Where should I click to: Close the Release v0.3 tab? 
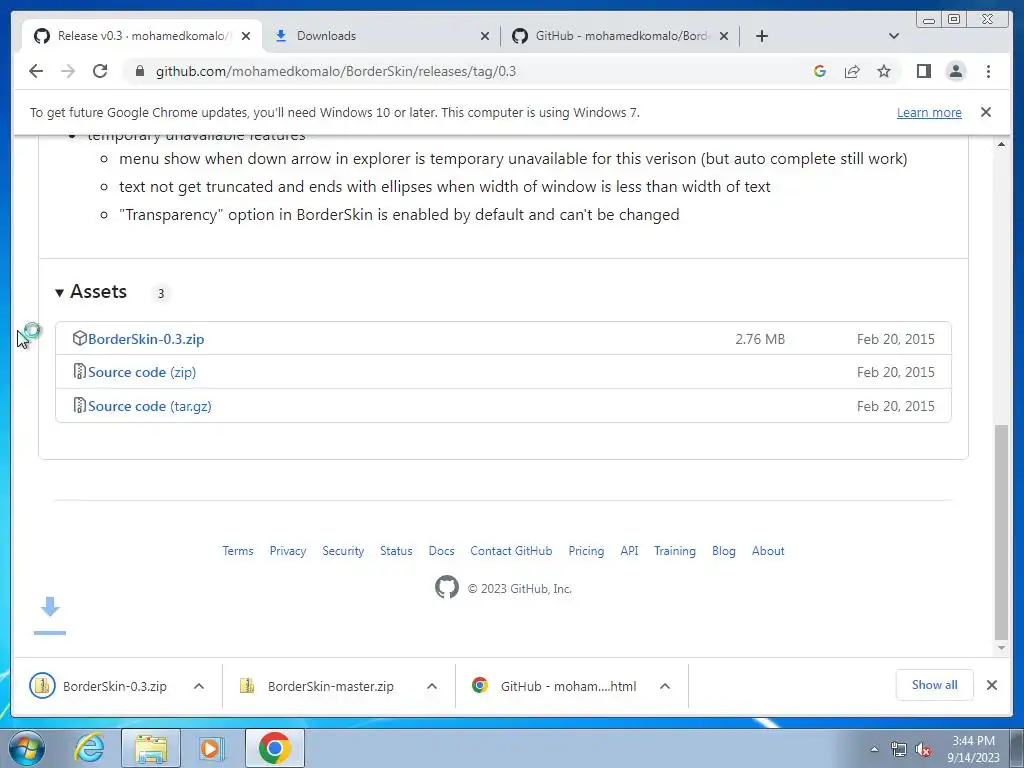point(246,36)
